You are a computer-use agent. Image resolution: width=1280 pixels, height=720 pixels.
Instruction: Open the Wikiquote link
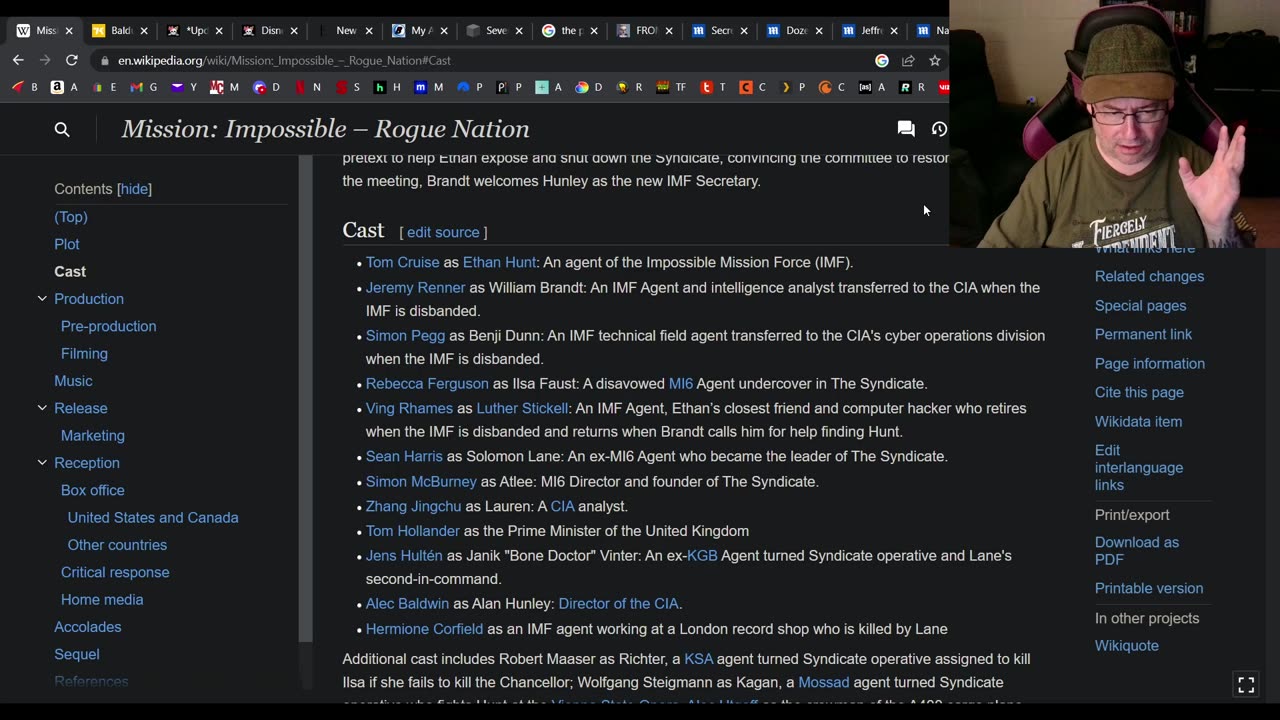pyautogui.click(x=1127, y=646)
